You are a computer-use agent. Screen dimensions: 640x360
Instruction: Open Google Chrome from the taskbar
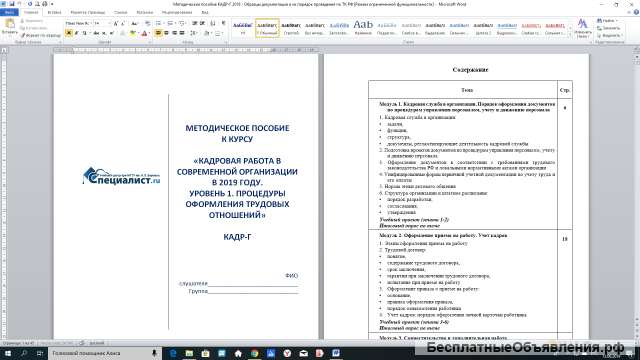pyautogui.click(x=254, y=353)
